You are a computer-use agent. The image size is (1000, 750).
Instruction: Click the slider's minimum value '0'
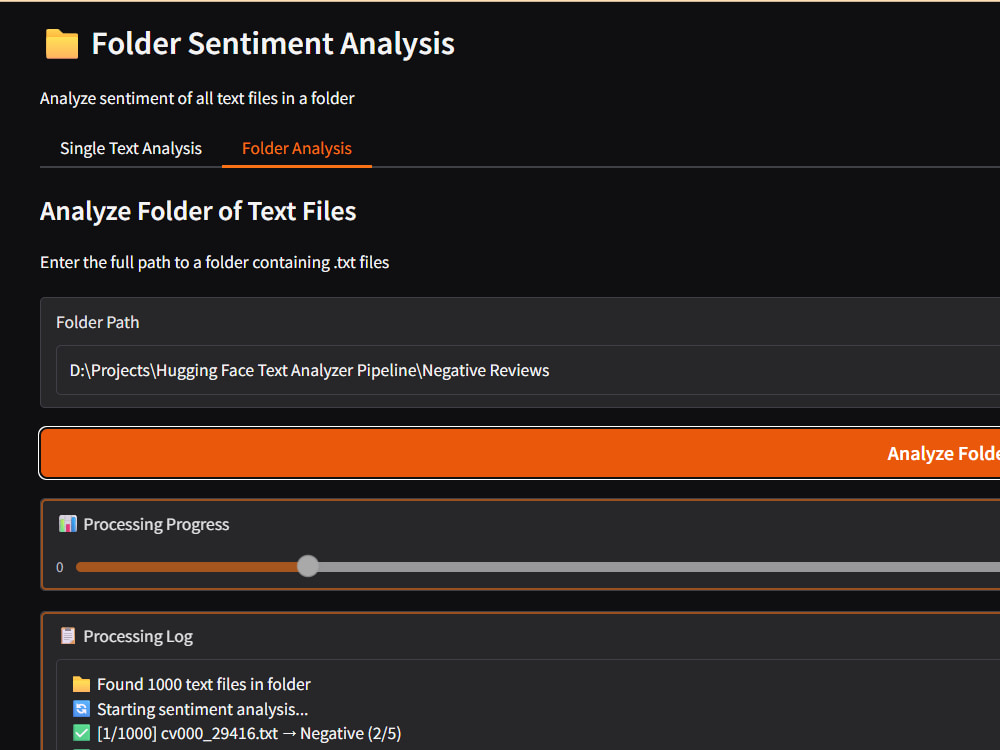click(x=60, y=567)
